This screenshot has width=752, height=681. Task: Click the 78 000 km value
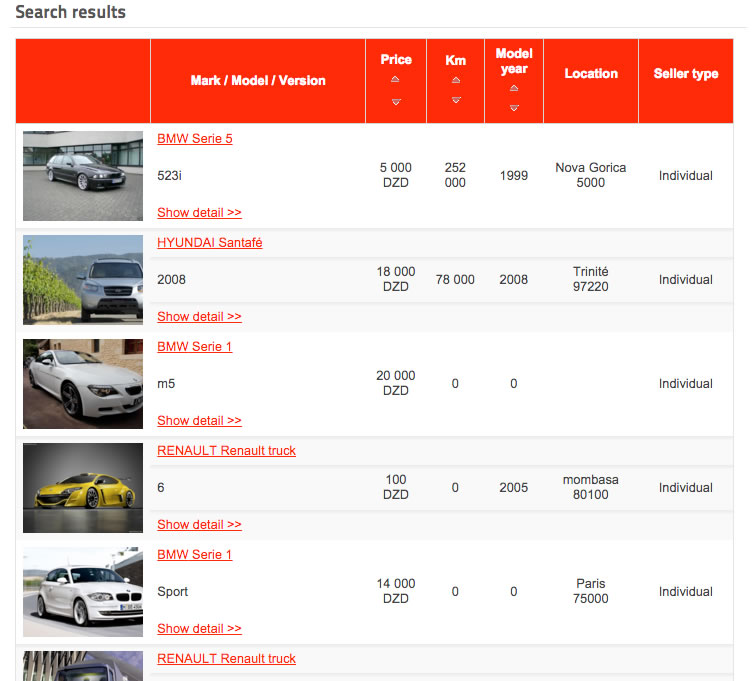(455, 280)
